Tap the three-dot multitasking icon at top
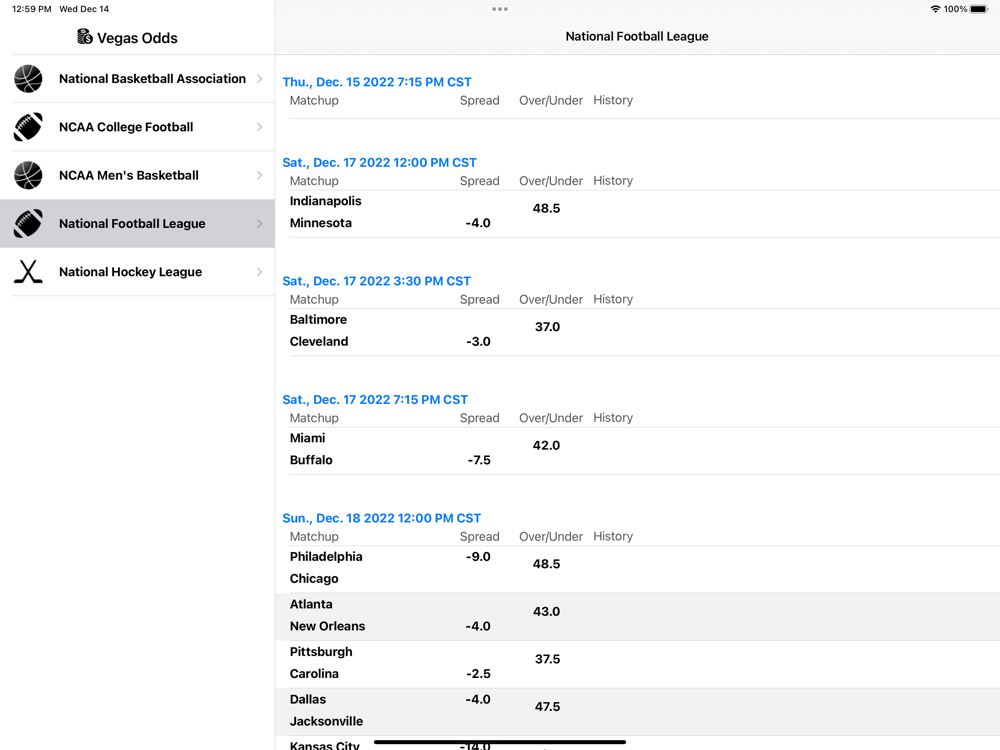This screenshot has width=1000, height=750. (500, 9)
